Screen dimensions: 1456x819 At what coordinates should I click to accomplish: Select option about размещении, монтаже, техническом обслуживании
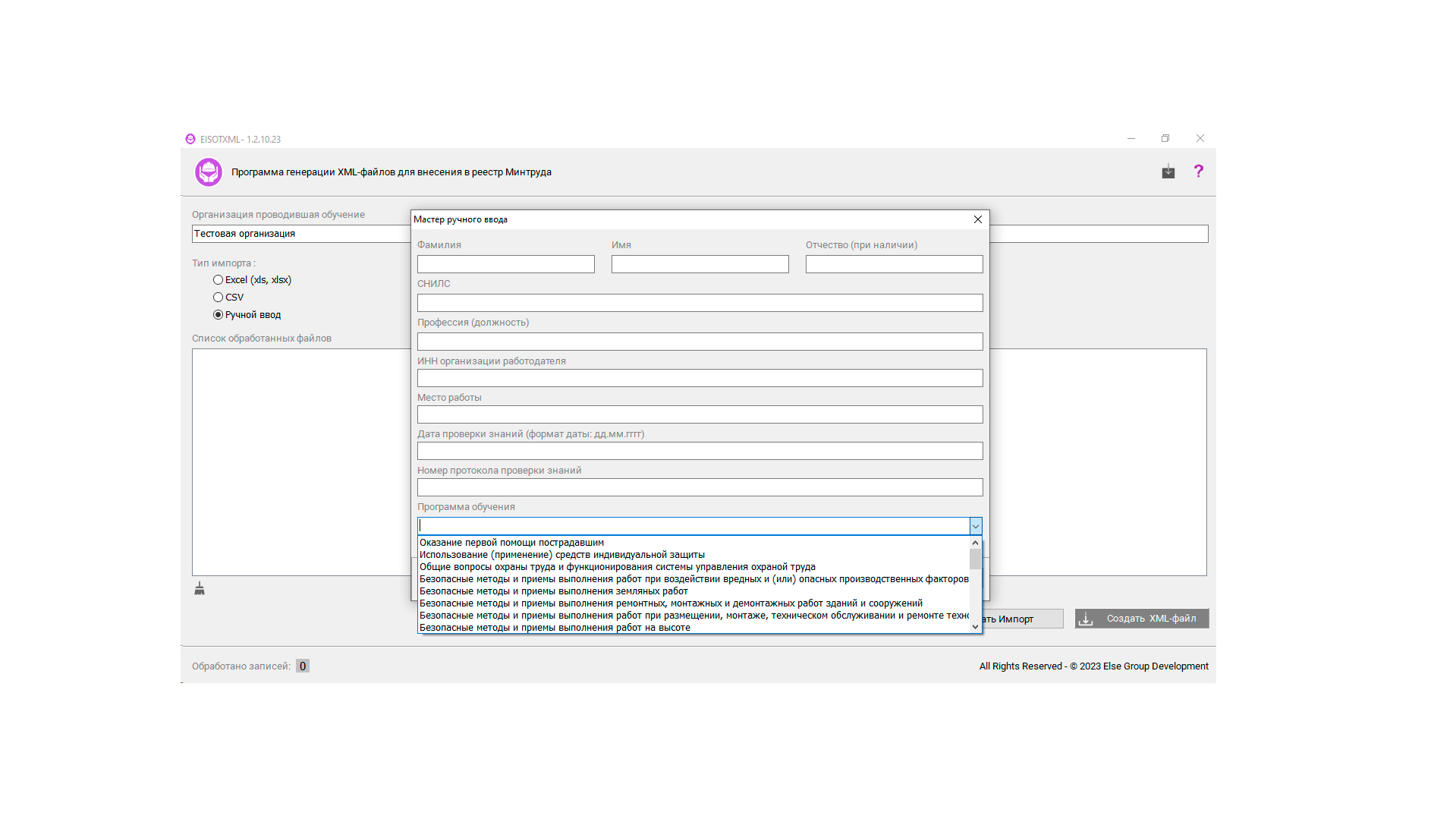click(x=693, y=616)
